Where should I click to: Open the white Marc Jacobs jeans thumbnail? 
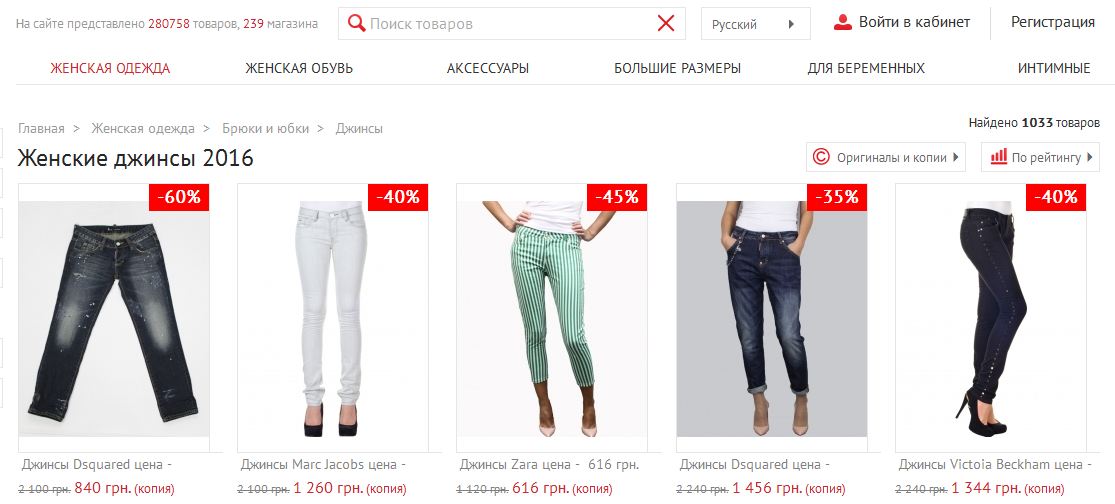click(333, 318)
